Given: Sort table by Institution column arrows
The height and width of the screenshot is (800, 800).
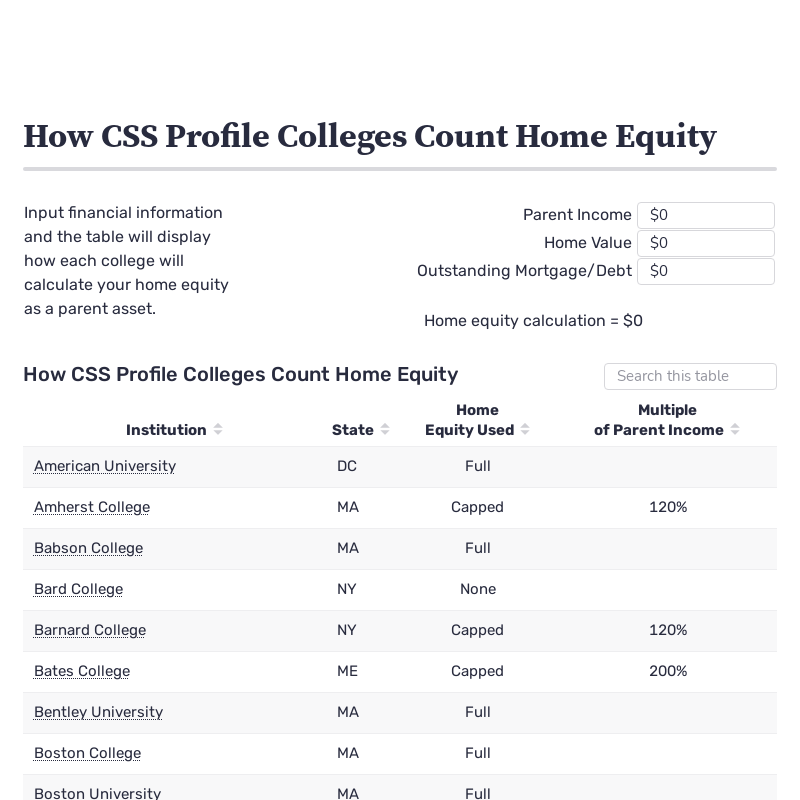Looking at the screenshot, I should click(x=218, y=430).
